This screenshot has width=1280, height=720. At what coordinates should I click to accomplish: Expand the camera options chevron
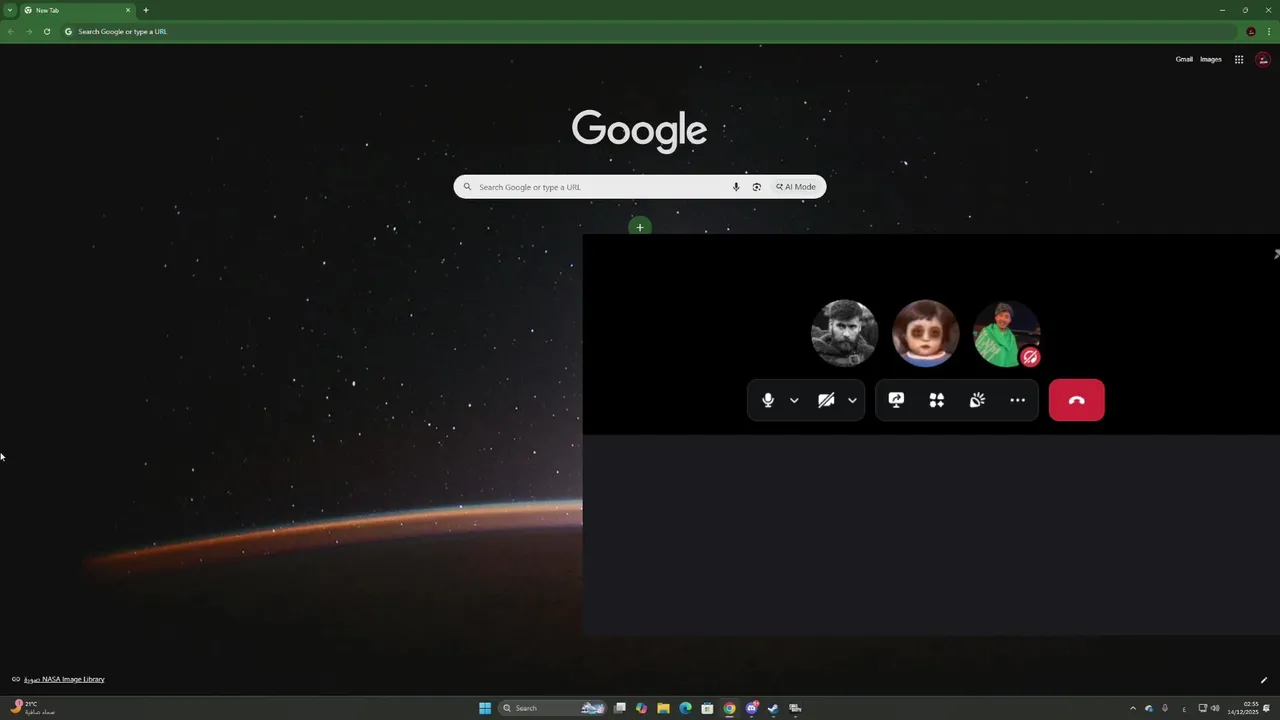pos(852,400)
